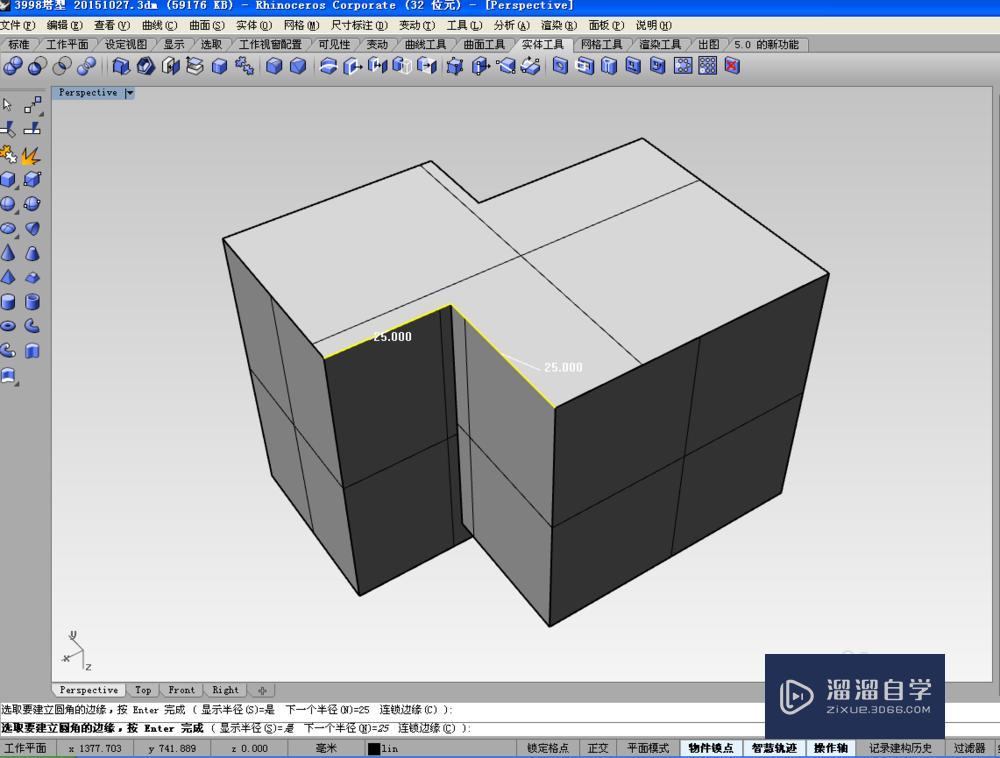Toggle 正交 ortho mode

(x=598, y=748)
